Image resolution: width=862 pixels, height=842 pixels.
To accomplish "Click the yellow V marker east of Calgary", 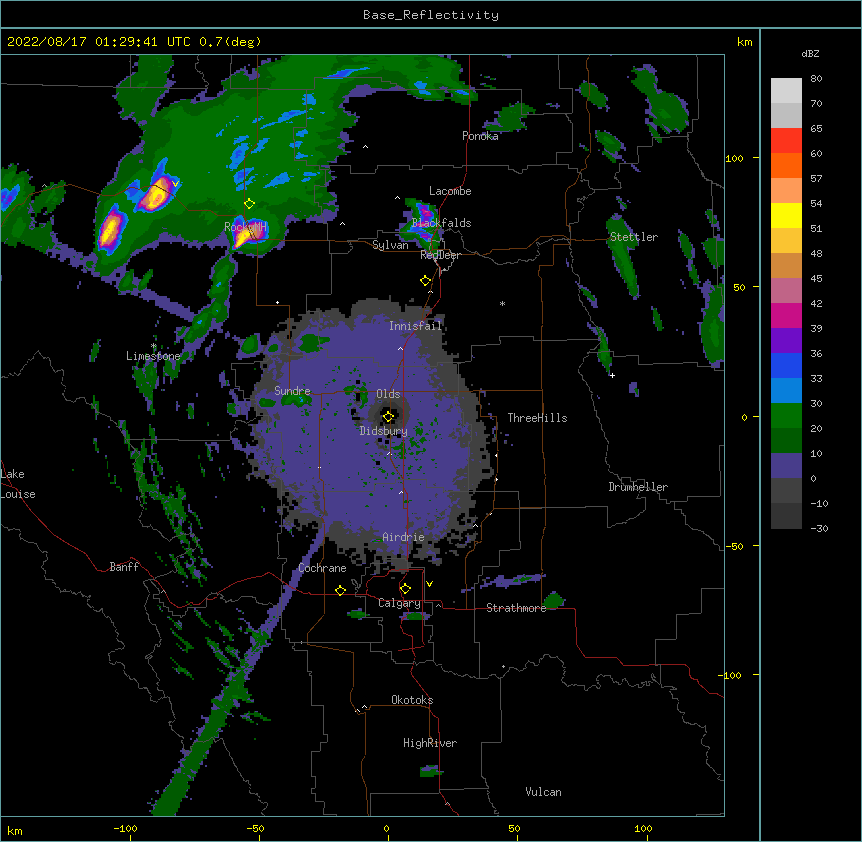I will tap(429, 584).
